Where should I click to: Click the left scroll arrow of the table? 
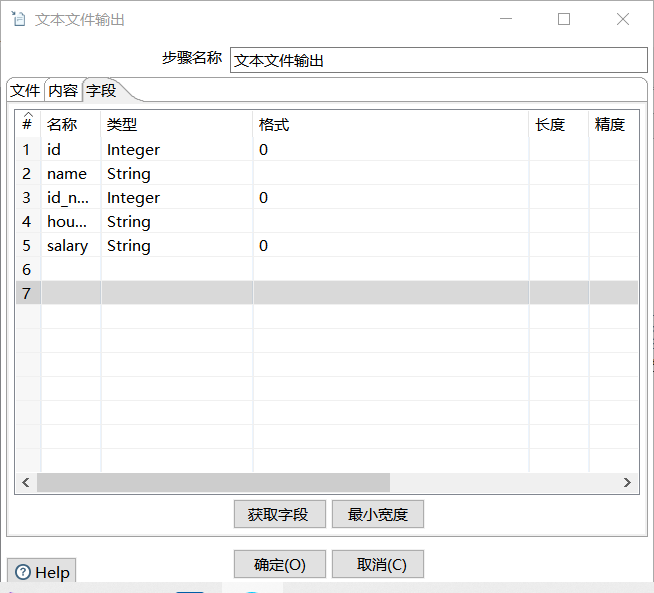point(26,482)
